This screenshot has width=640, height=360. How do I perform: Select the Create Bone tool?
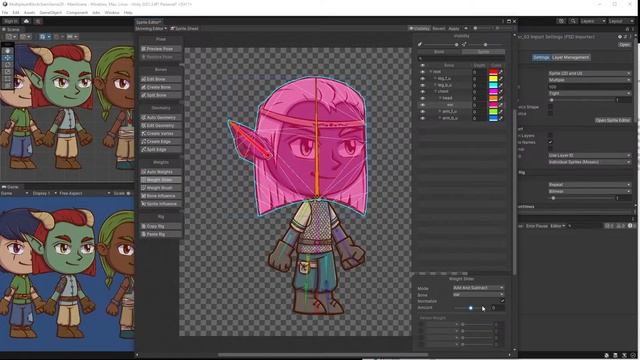pos(161,87)
